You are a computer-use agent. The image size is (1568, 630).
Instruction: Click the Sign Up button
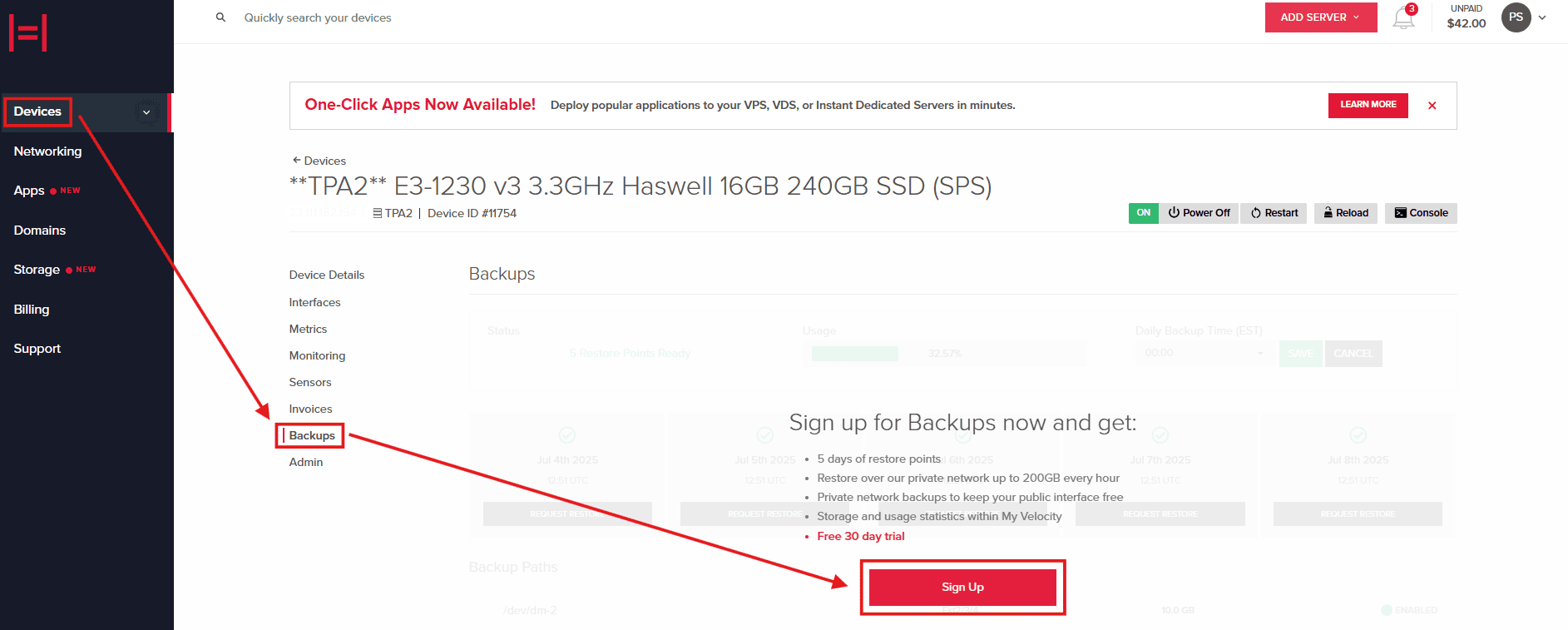962,587
